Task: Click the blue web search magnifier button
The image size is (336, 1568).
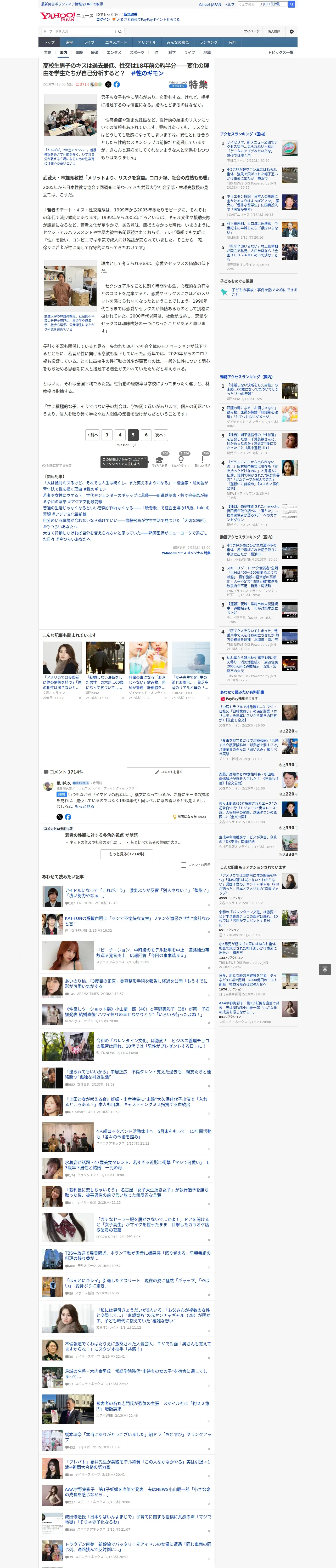Action: pyautogui.click(x=292, y=4)
